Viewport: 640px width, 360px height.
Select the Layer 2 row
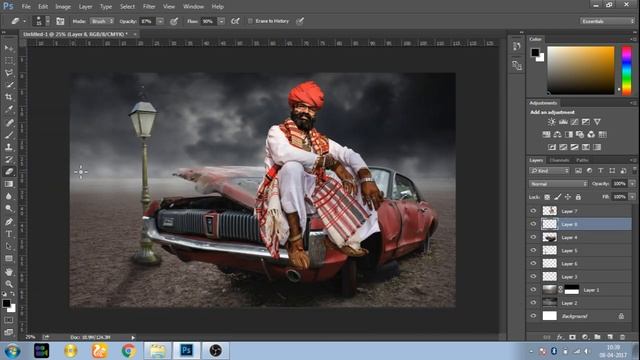click(x=580, y=303)
